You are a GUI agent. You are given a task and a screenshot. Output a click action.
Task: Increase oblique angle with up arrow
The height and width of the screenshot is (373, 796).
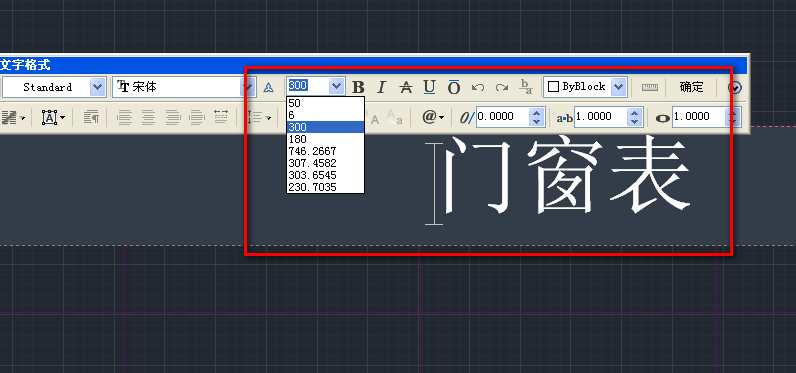537,113
